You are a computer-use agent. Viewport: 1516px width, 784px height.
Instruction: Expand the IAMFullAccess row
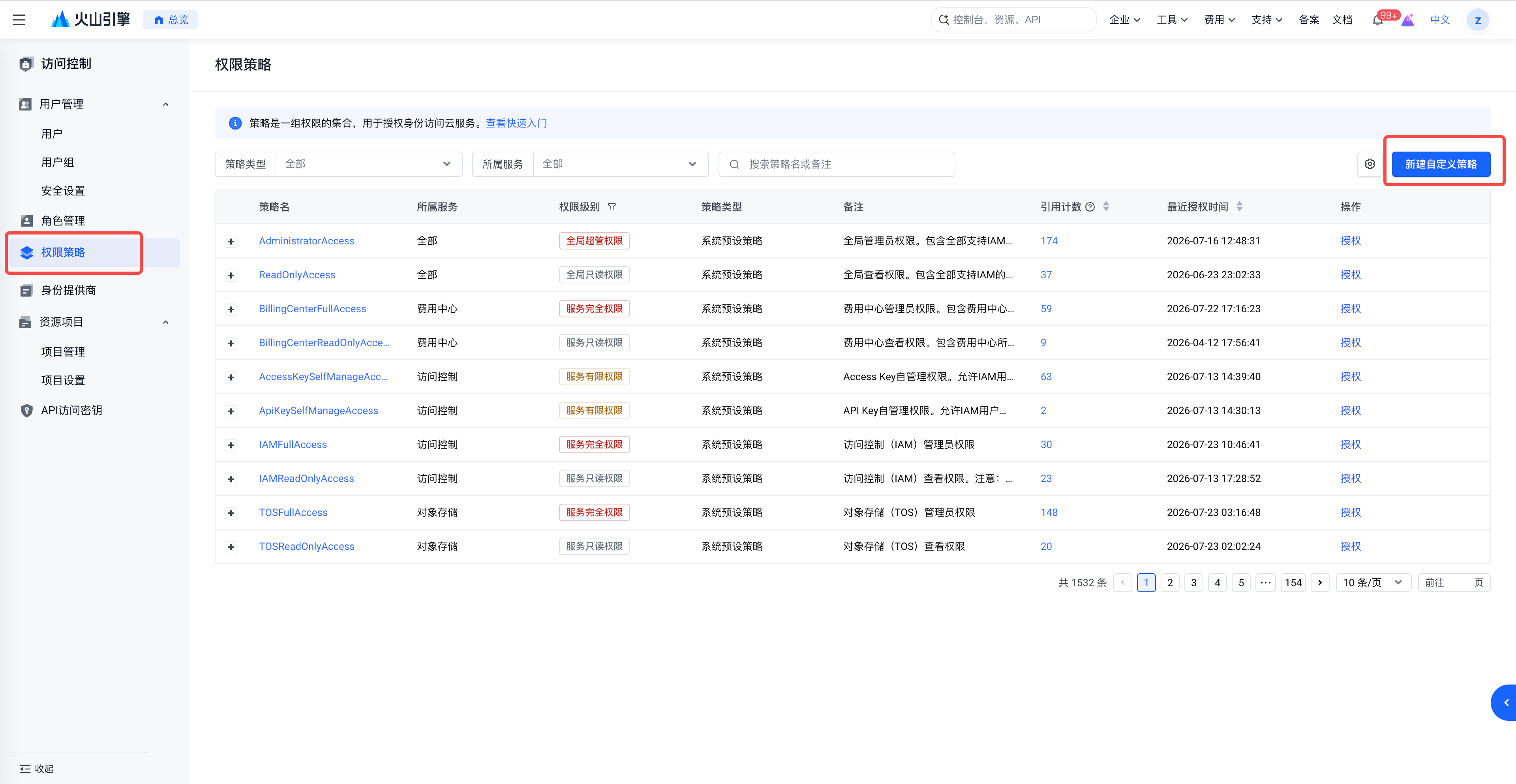(x=231, y=445)
